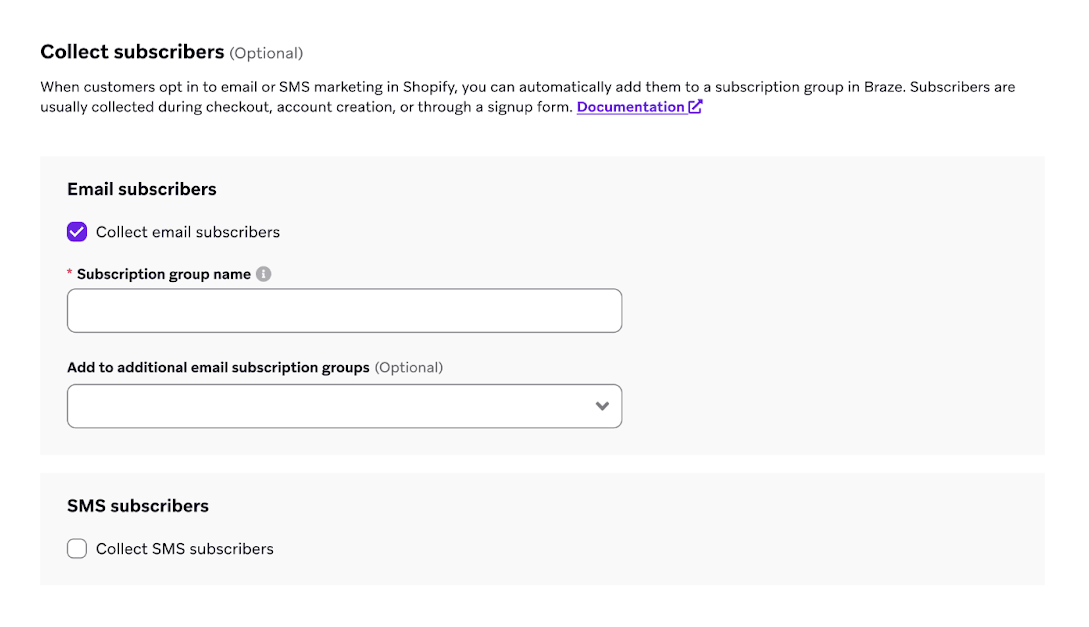1089x627 pixels.
Task: Open the Documentation link
Action: pyautogui.click(x=630, y=107)
